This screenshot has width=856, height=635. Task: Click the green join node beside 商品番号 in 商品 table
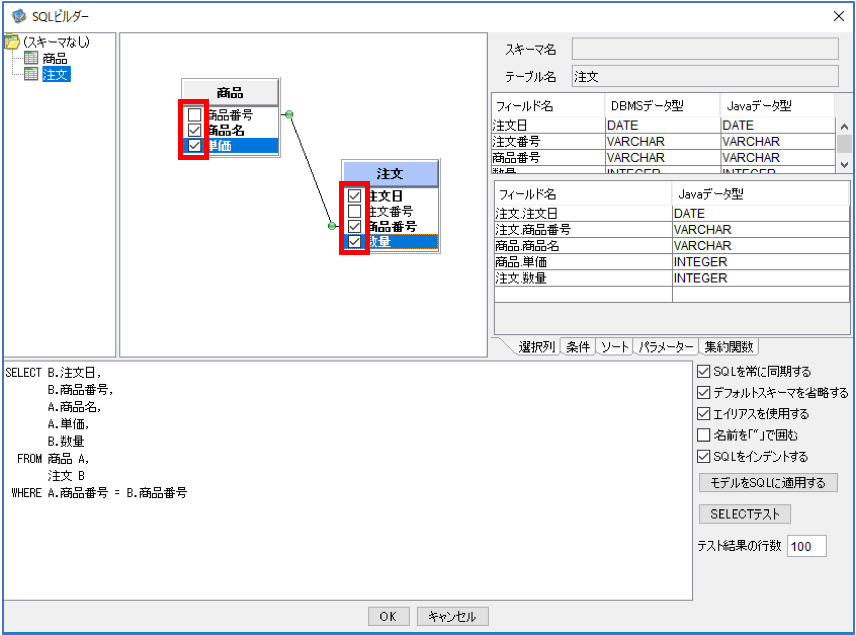289,114
